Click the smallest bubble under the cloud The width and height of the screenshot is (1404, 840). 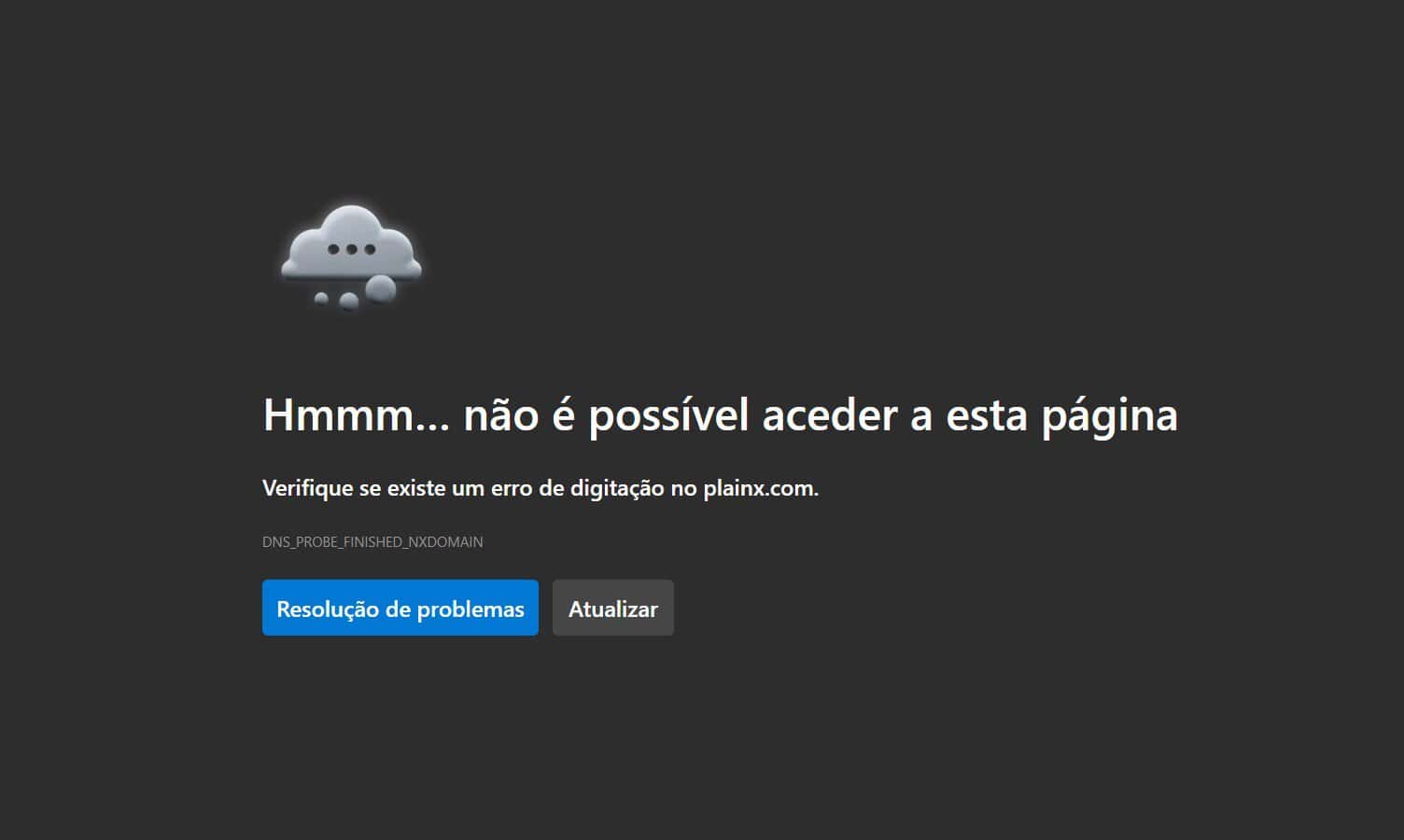click(321, 299)
